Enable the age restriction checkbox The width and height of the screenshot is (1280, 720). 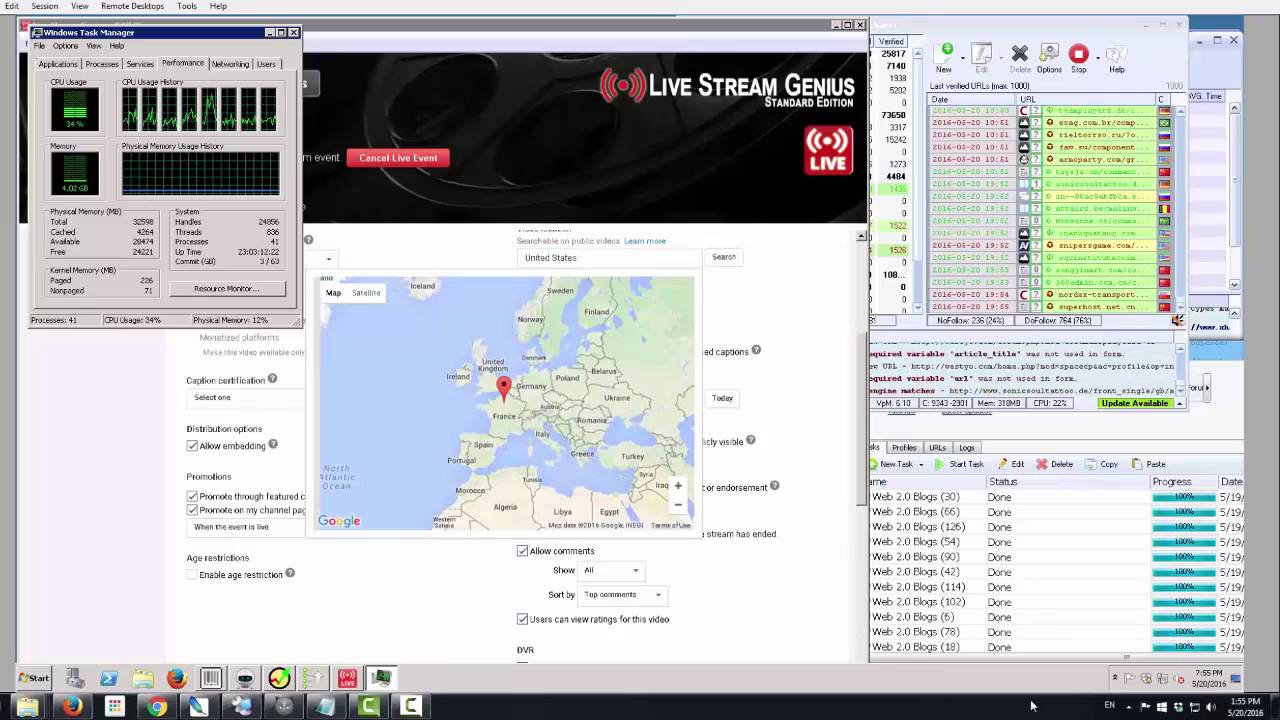[192, 575]
